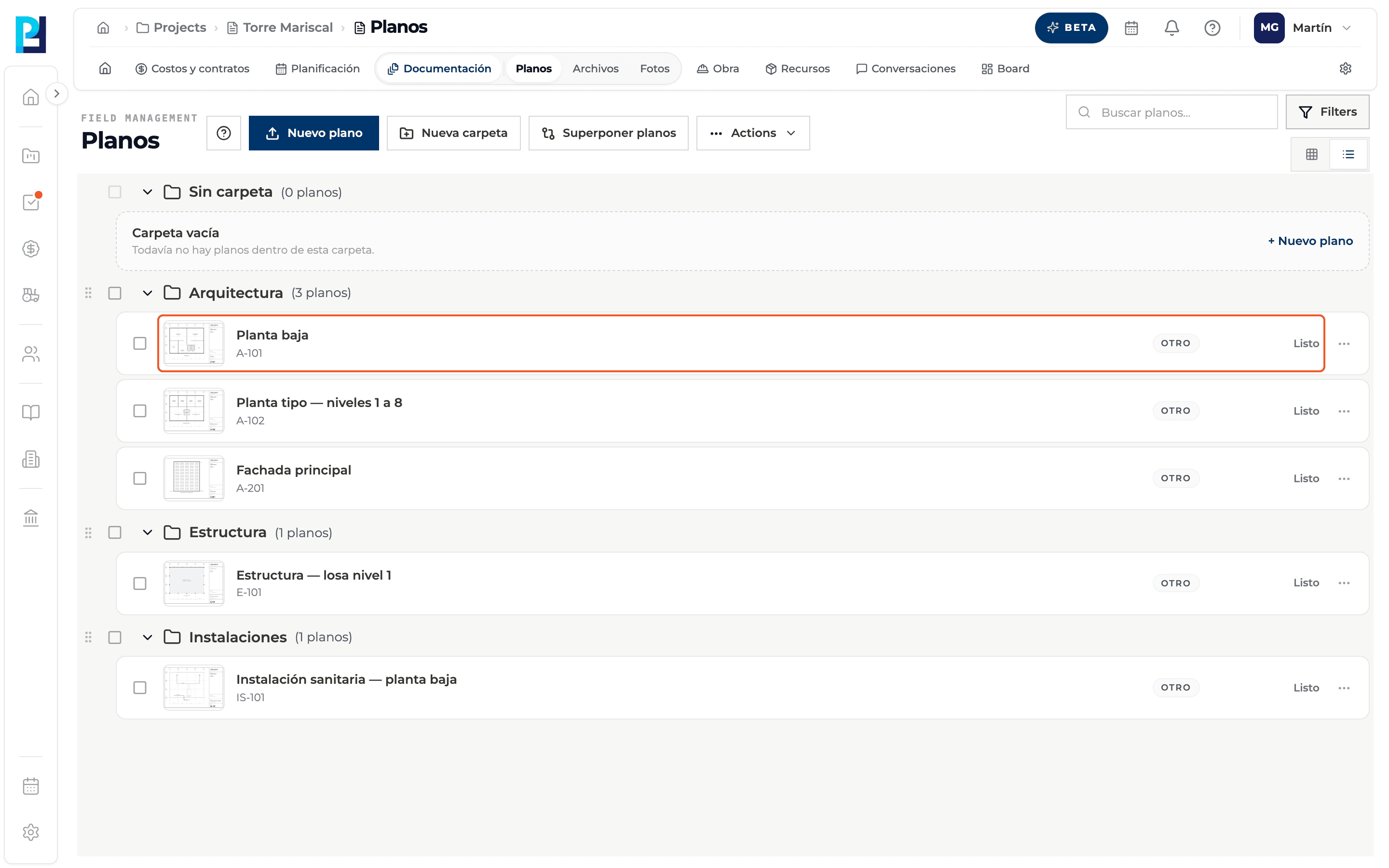
Task: Open more options for Planta baja
Action: click(1344, 343)
